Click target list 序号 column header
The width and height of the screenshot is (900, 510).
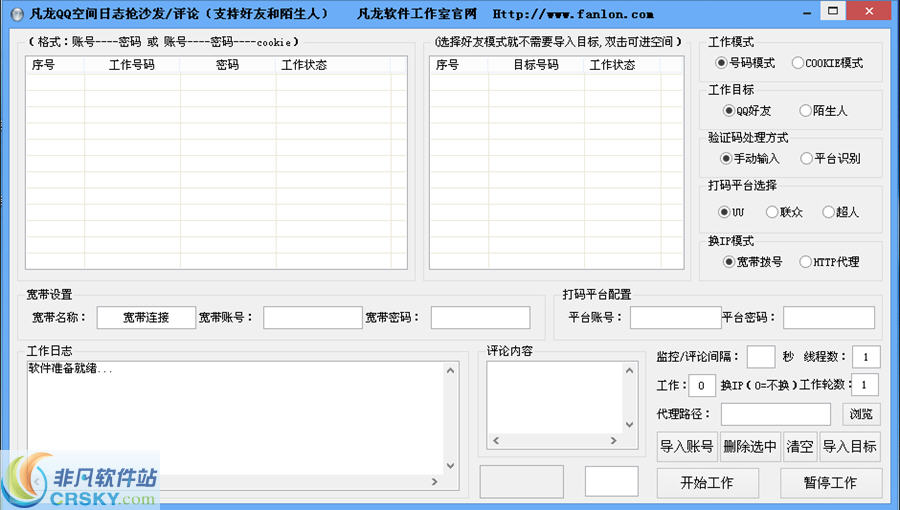459,65
